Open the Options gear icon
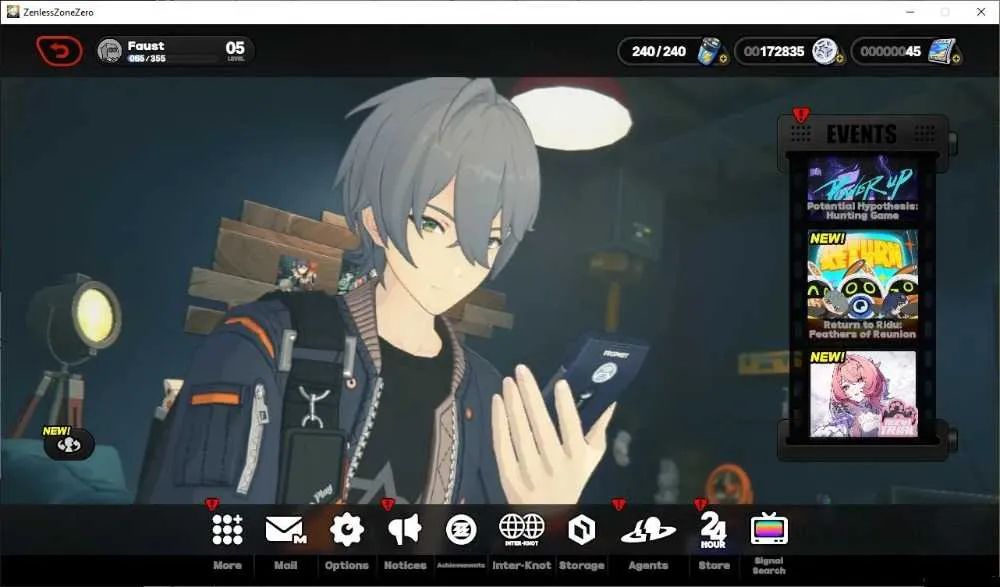The width and height of the screenshot is (1000, 587). click(346, 530)
